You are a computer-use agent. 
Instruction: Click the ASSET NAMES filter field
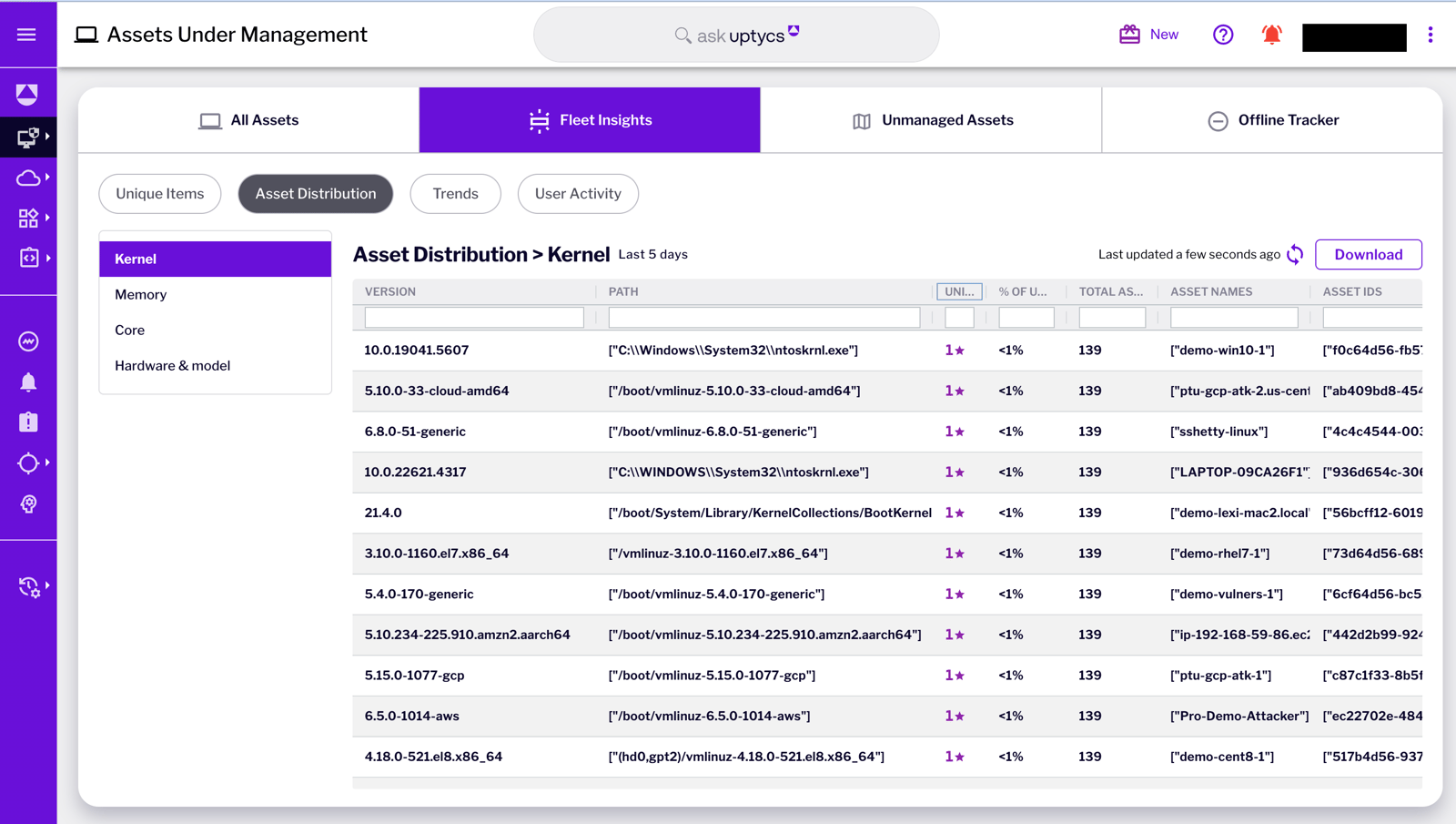click(1234, 318)
